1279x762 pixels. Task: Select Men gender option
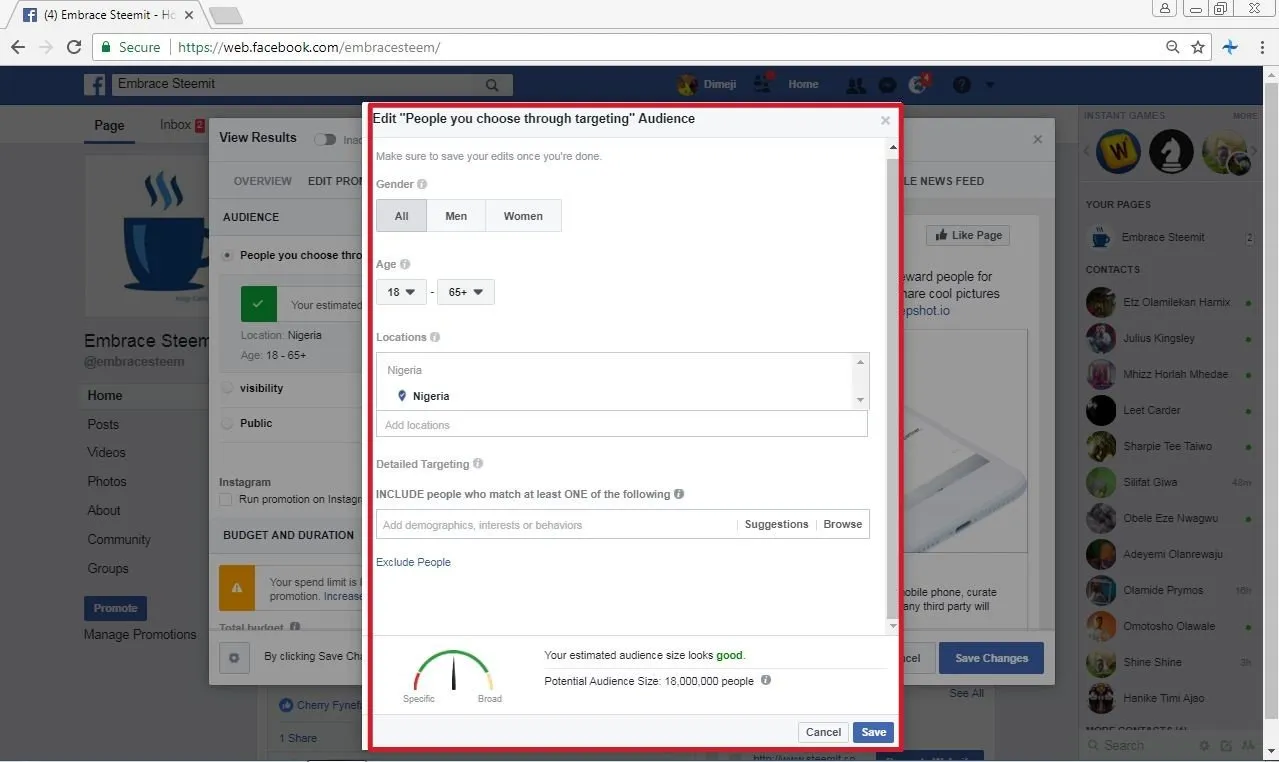tap(456, 216)
